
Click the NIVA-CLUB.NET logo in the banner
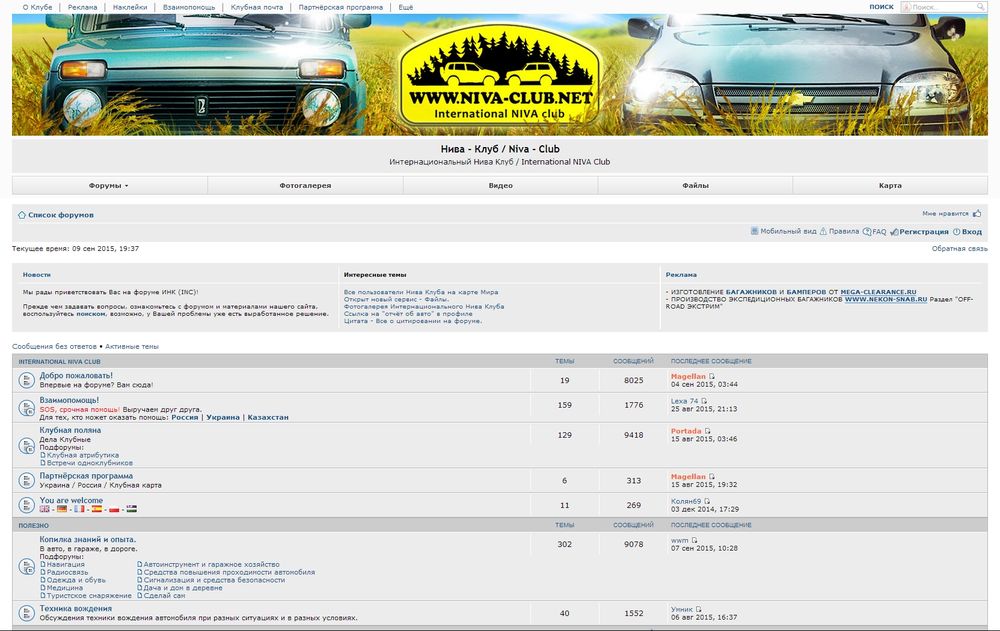click(x=500, y=76)
